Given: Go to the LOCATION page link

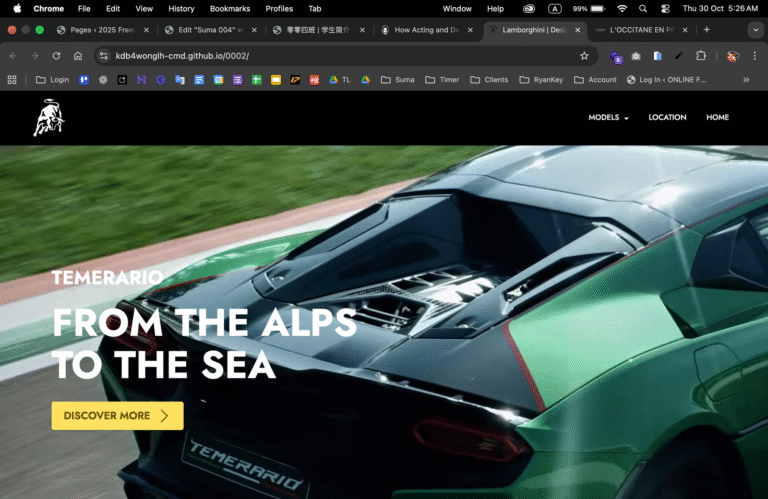Looking at the screenshot, I should pyautogui.click(x=667, y=117).
